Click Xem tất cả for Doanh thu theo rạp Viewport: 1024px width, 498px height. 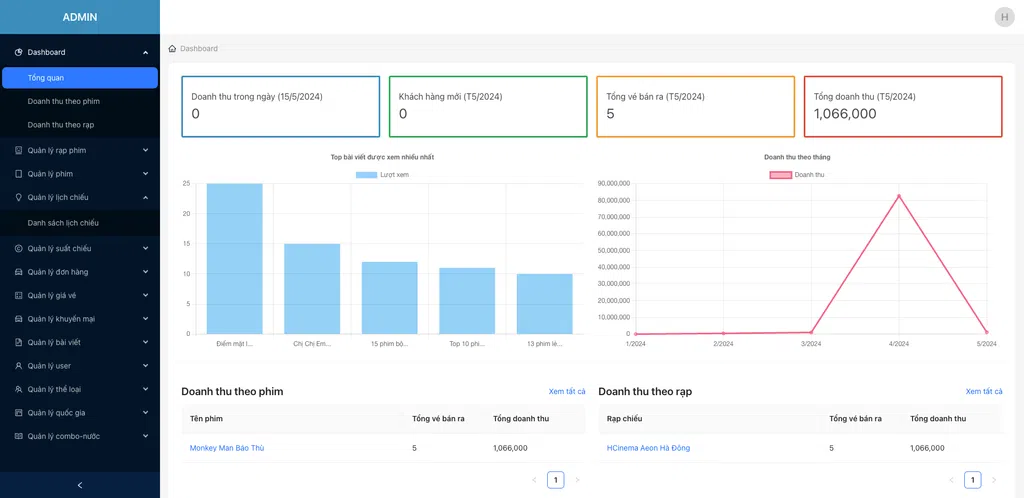point(984,392)
